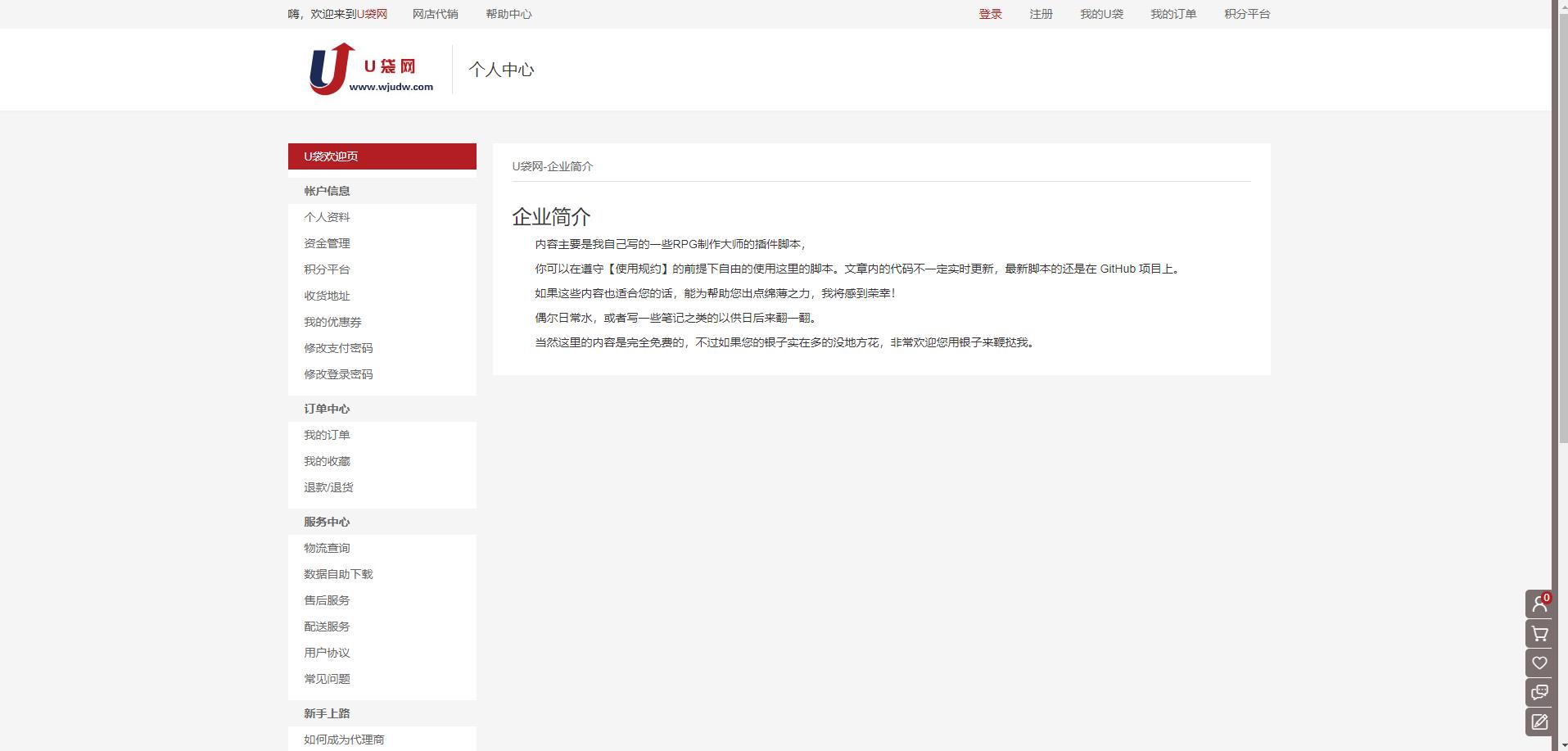Click the www.wjudw.com text in the logo
This screenshot has width=1568, height=751.
pos(391,87)
